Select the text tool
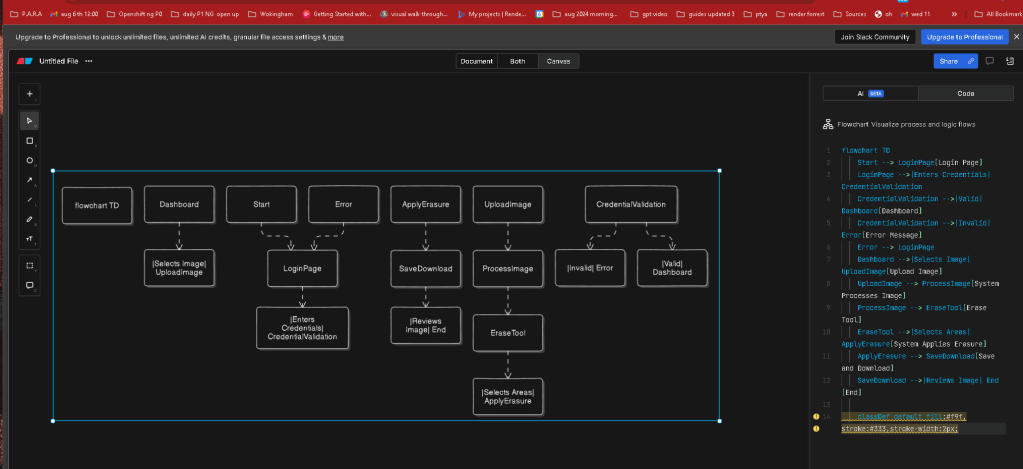 (29, 239)
